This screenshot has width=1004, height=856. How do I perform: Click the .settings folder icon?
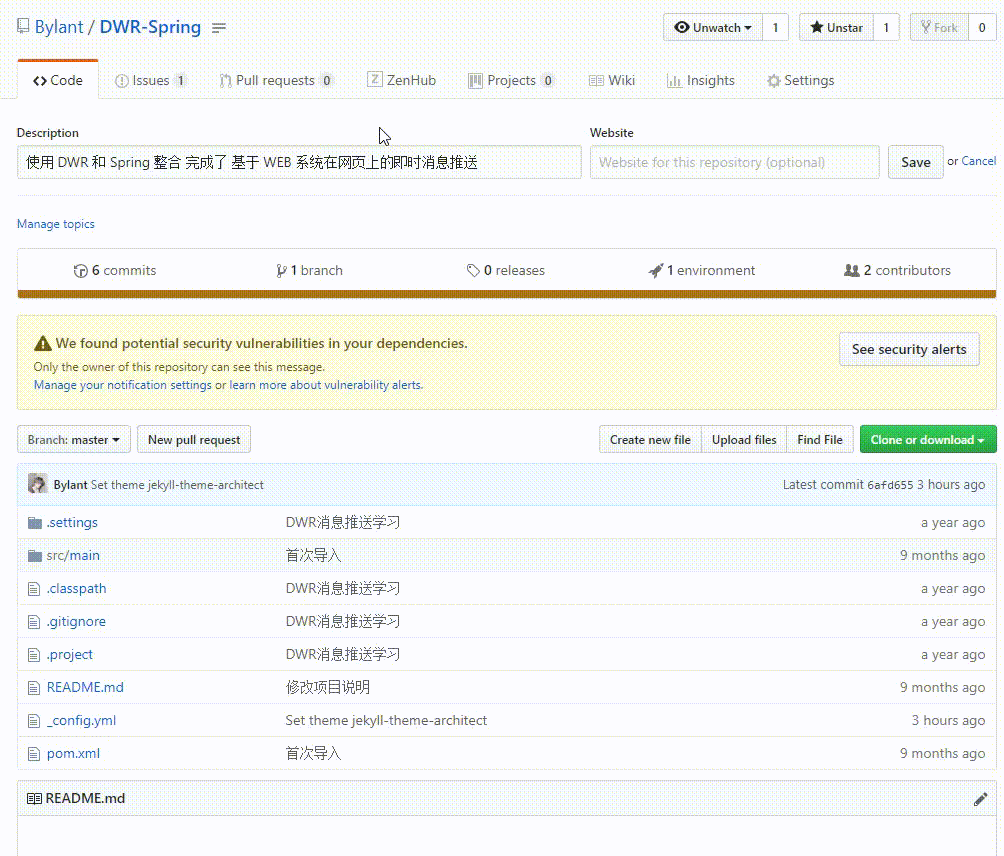tap(35, 523)
